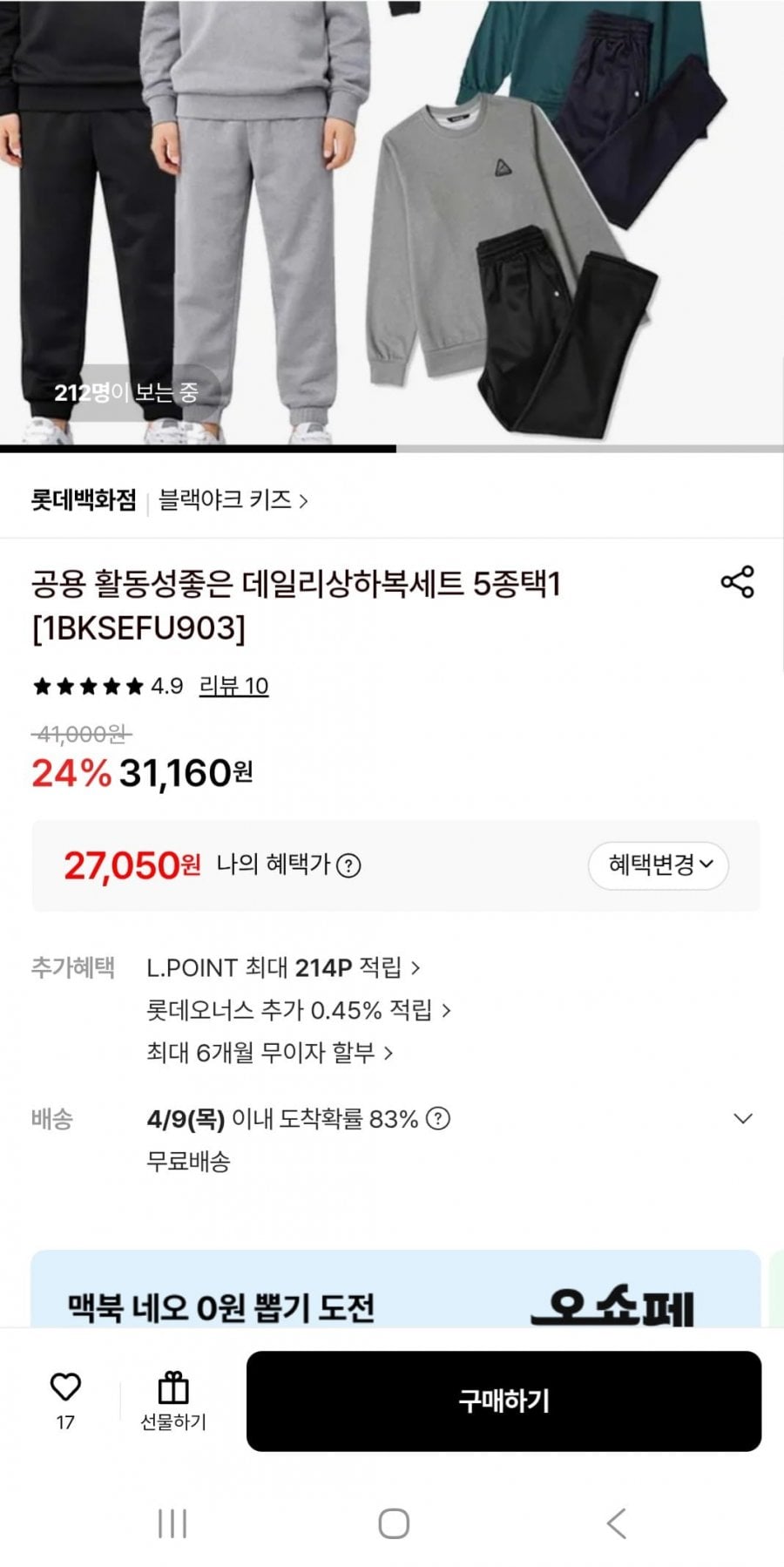784x1567 pixels.
Task: Open the 리뷰 10 reviews link
Action: coord(233,686)
